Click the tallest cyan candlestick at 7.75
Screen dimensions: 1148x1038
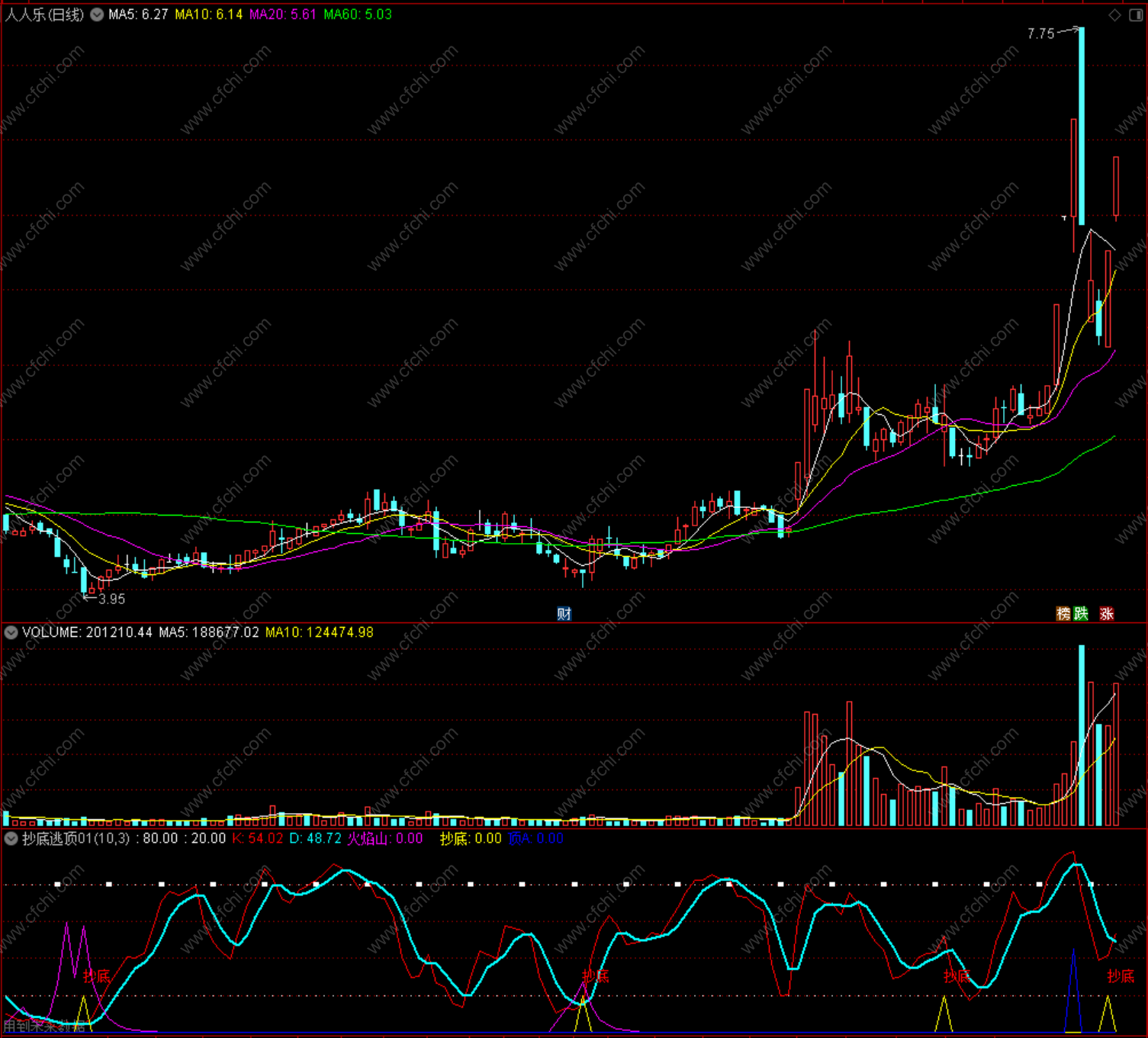coord(1082,126)
